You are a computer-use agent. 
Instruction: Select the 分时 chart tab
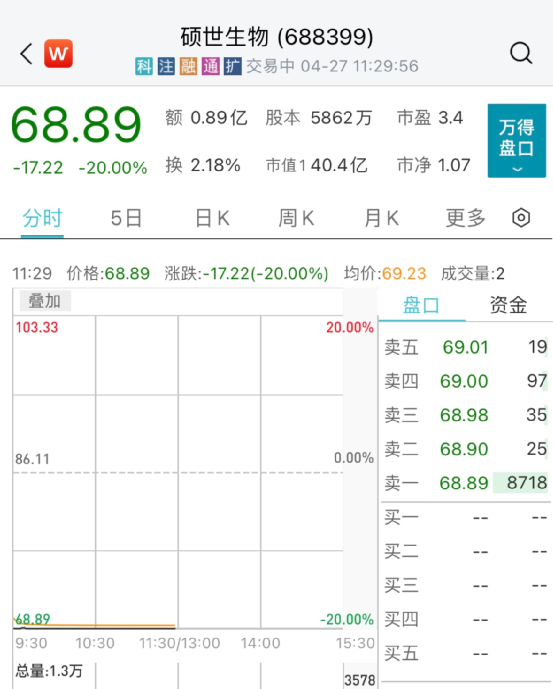coord(42,218)
